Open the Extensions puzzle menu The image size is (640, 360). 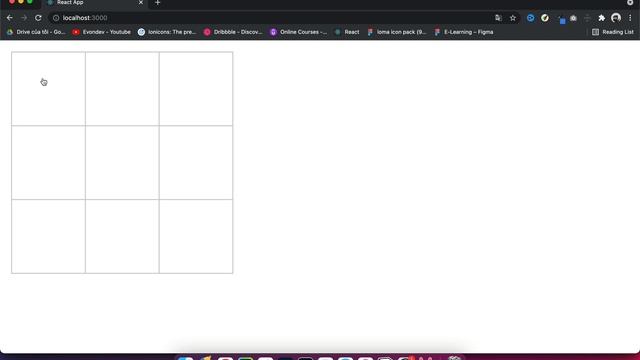601,18
